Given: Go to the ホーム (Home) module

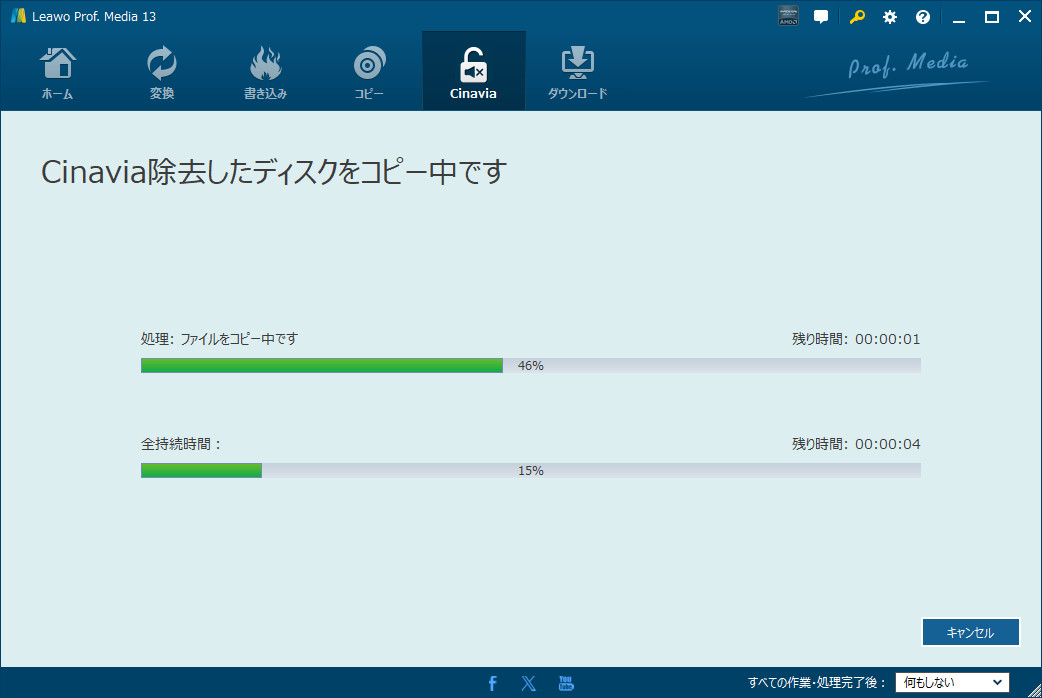Looking at the screenshot, I should [x=58, y=72].
